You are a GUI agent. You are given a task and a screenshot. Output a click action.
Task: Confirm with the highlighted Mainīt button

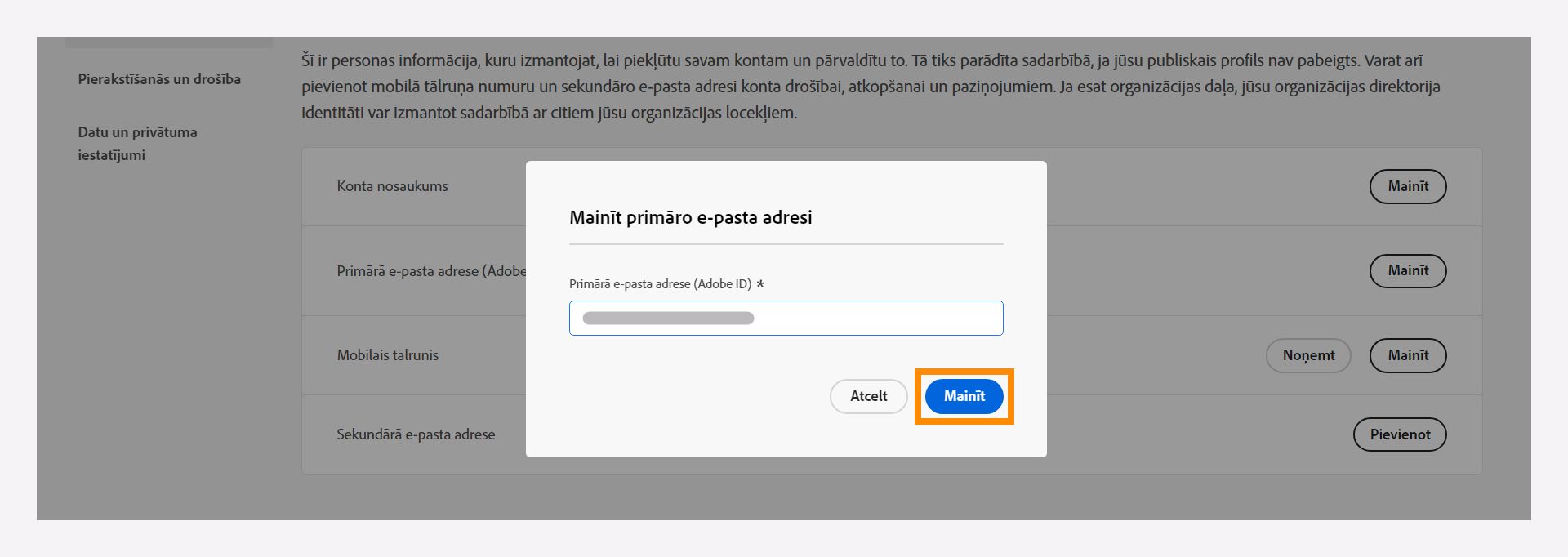(964, 396)
